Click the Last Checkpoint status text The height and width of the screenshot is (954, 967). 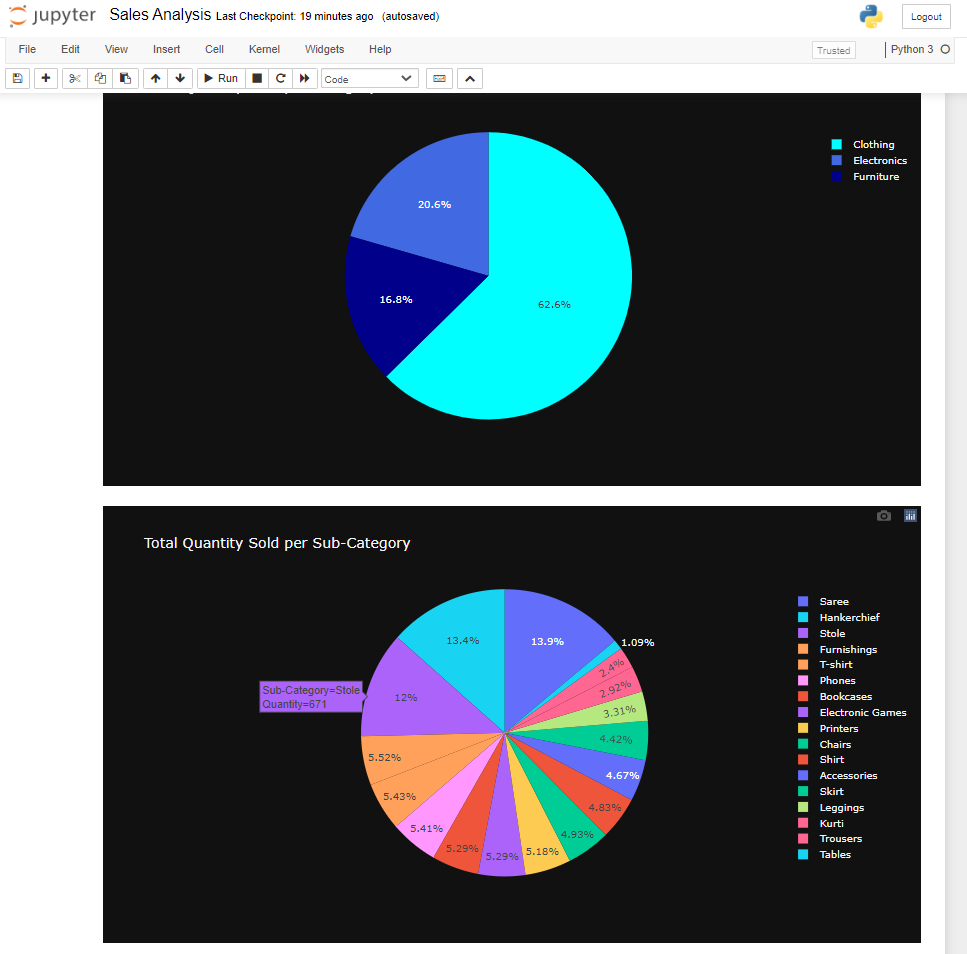294,17
